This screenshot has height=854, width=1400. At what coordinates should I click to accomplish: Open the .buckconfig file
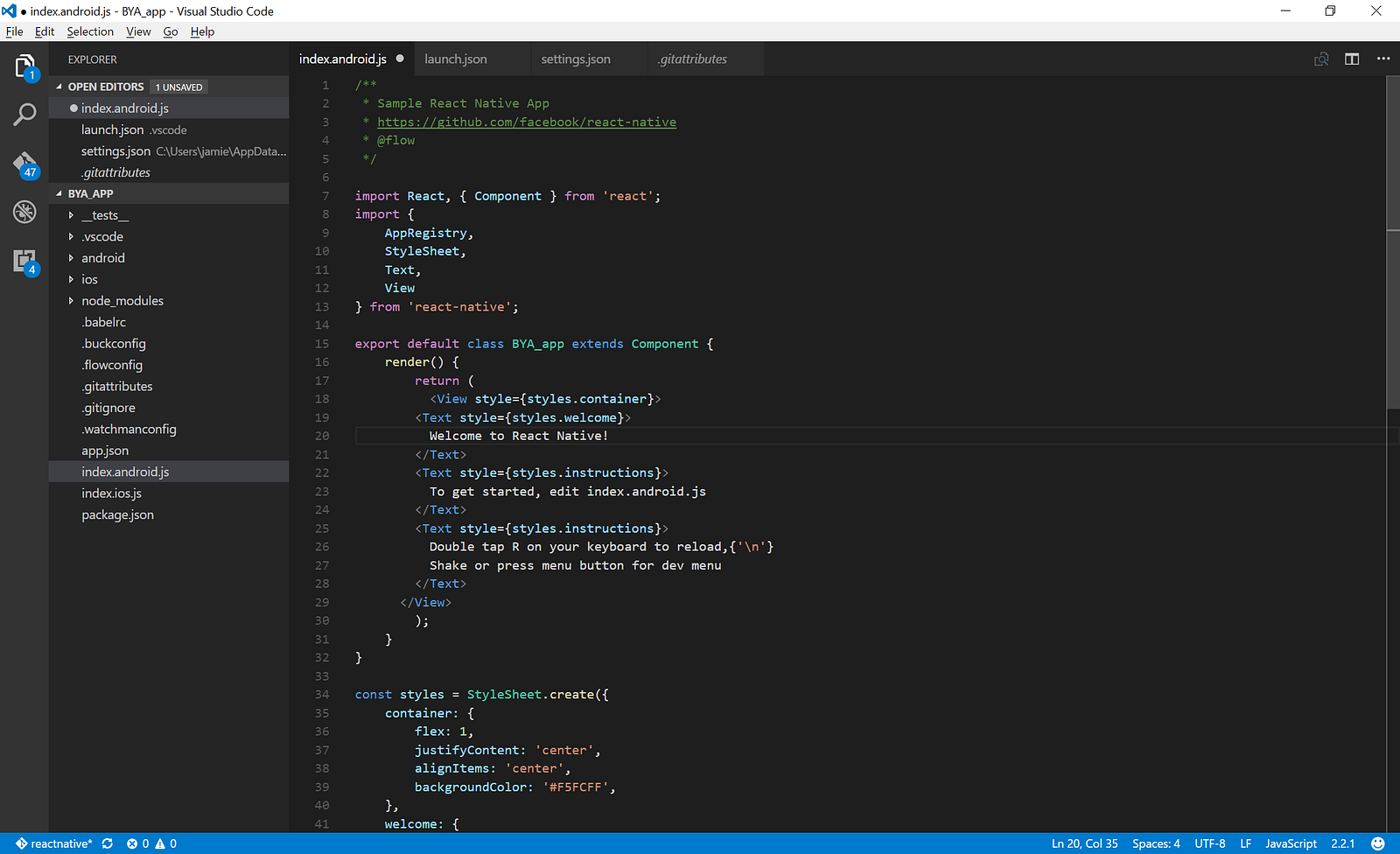[x=169, y=344]
